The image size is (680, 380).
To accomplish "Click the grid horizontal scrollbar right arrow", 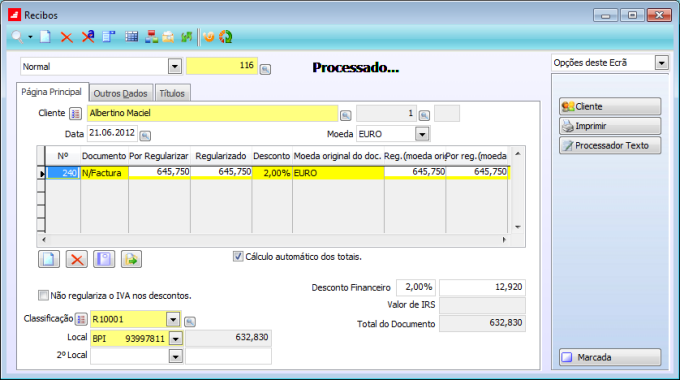I will pyautogui.click(x=503, y=239).
